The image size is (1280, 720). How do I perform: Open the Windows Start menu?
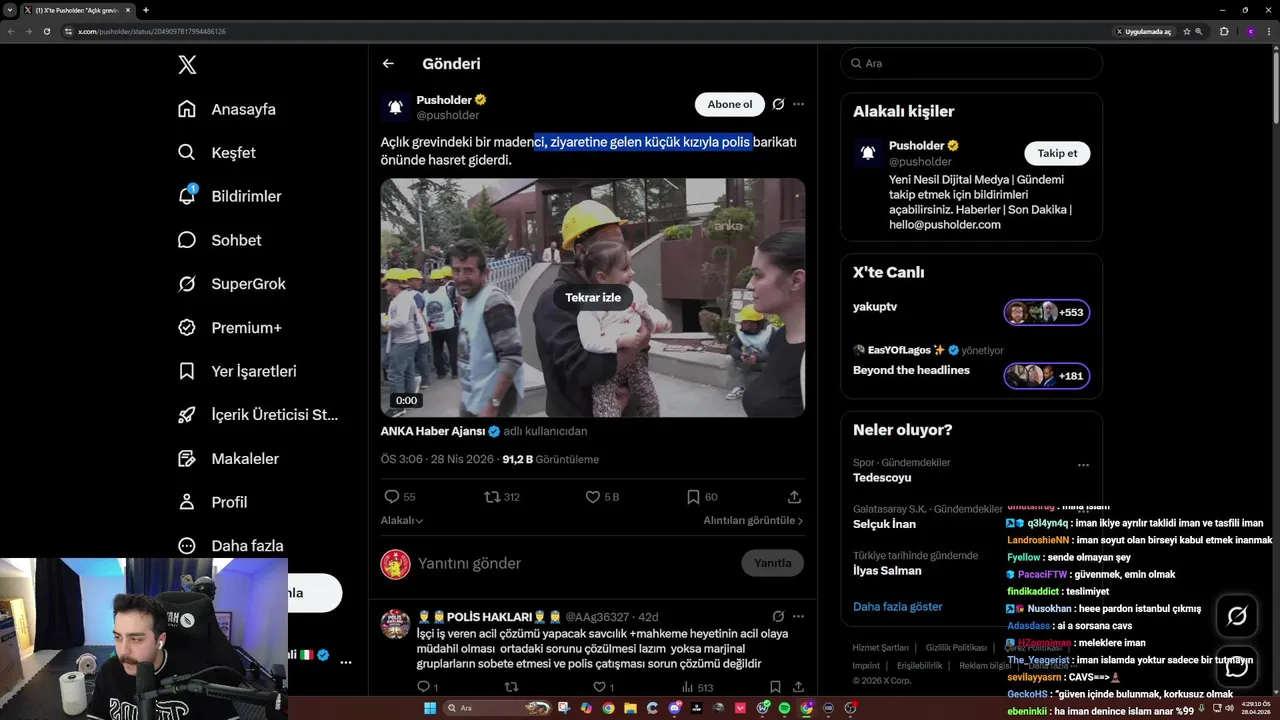point(430,708)
